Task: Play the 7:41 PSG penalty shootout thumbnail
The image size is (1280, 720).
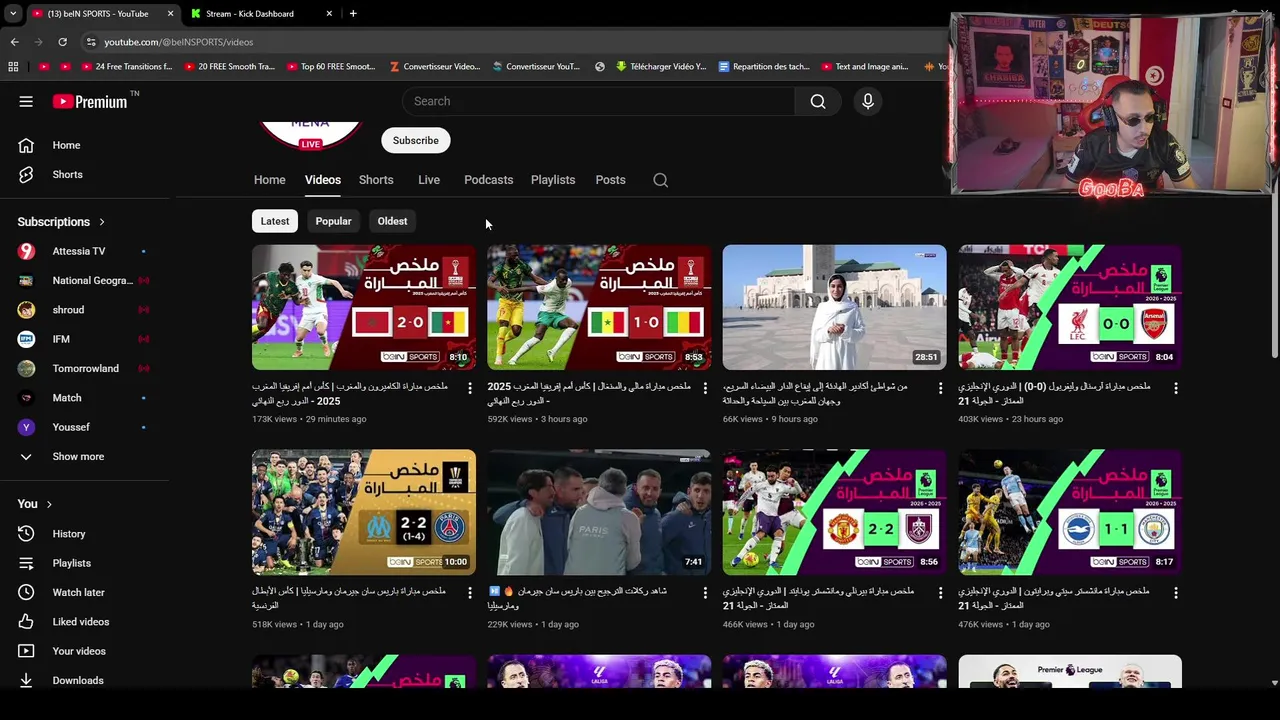Action: coord(599,512)
